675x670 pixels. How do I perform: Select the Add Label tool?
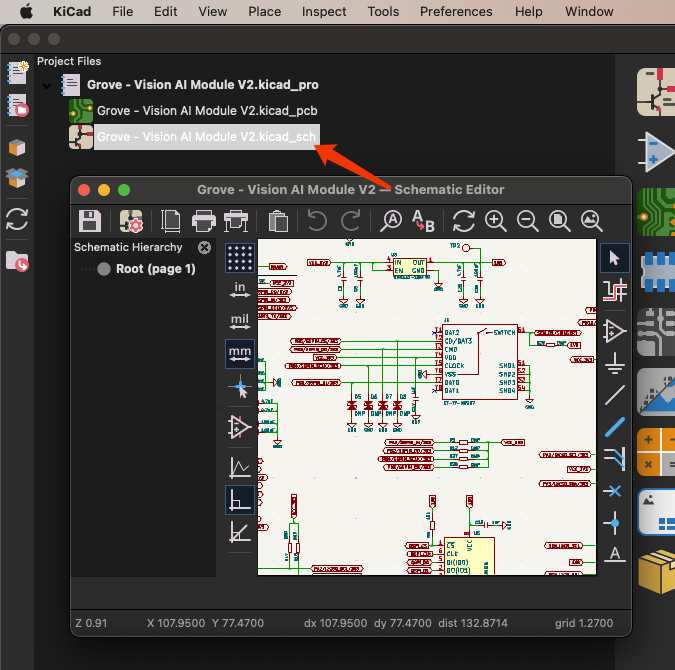click(615, 554)
